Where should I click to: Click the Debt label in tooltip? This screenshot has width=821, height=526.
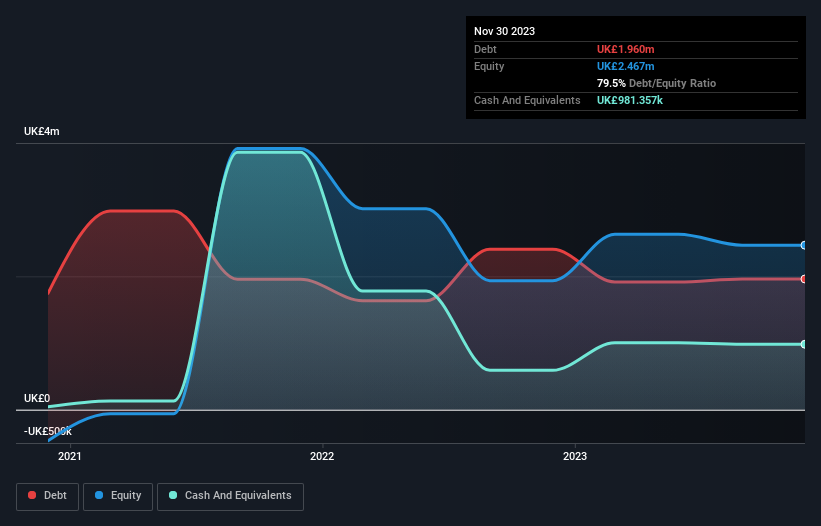click(x=485, y=49)
